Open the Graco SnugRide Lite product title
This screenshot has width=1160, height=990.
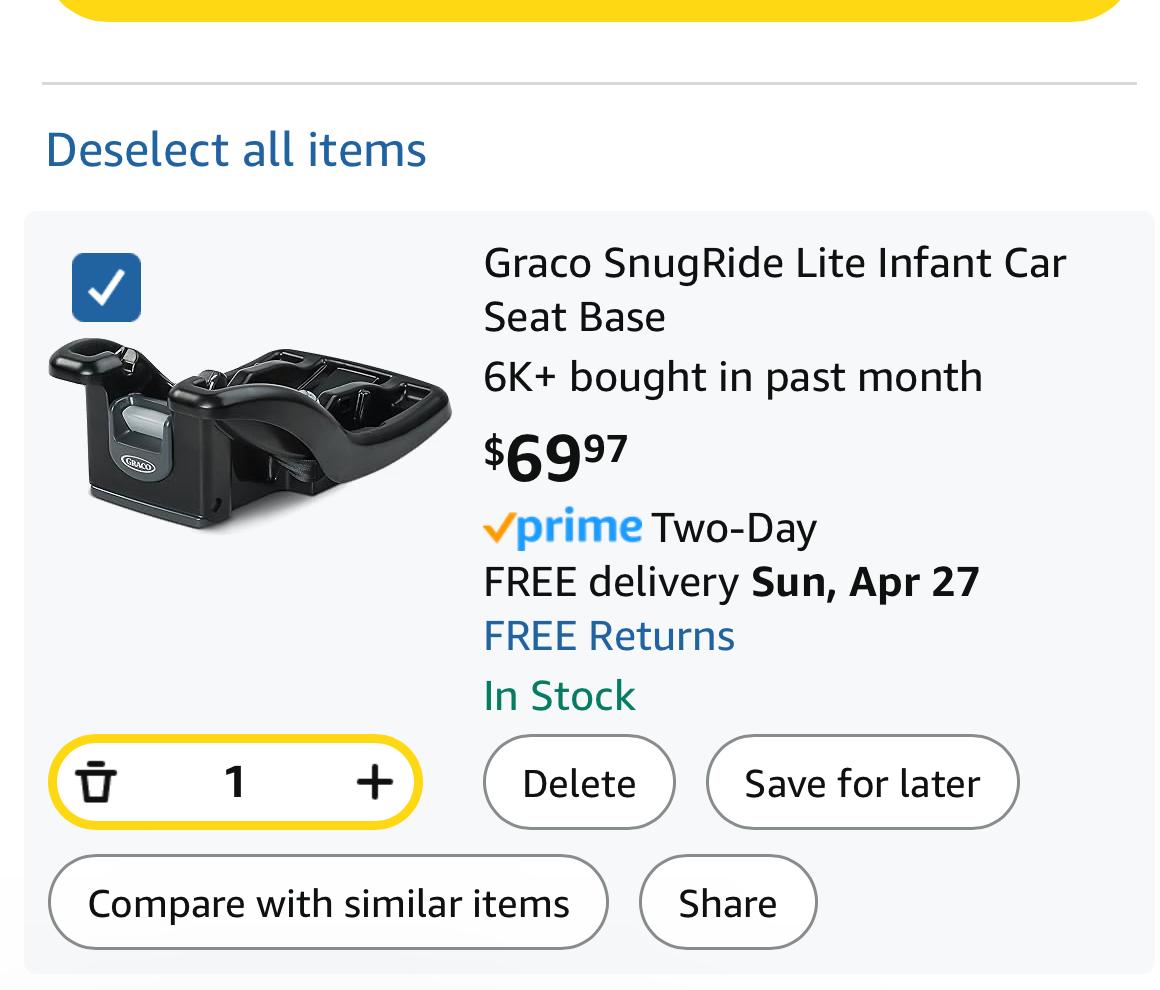click(x=774, y=290)
